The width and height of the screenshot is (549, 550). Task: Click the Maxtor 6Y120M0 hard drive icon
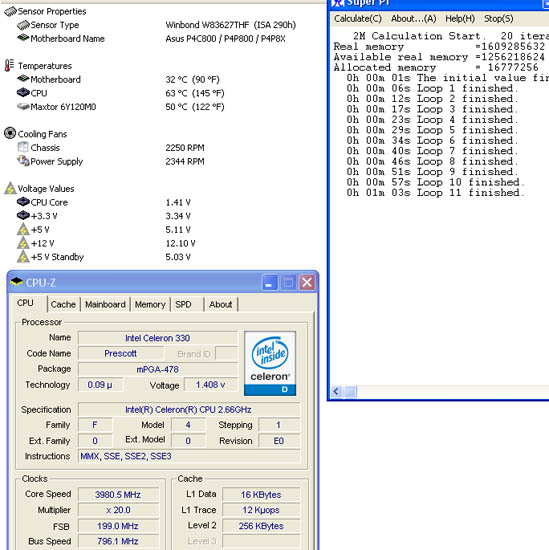[23, 106]
